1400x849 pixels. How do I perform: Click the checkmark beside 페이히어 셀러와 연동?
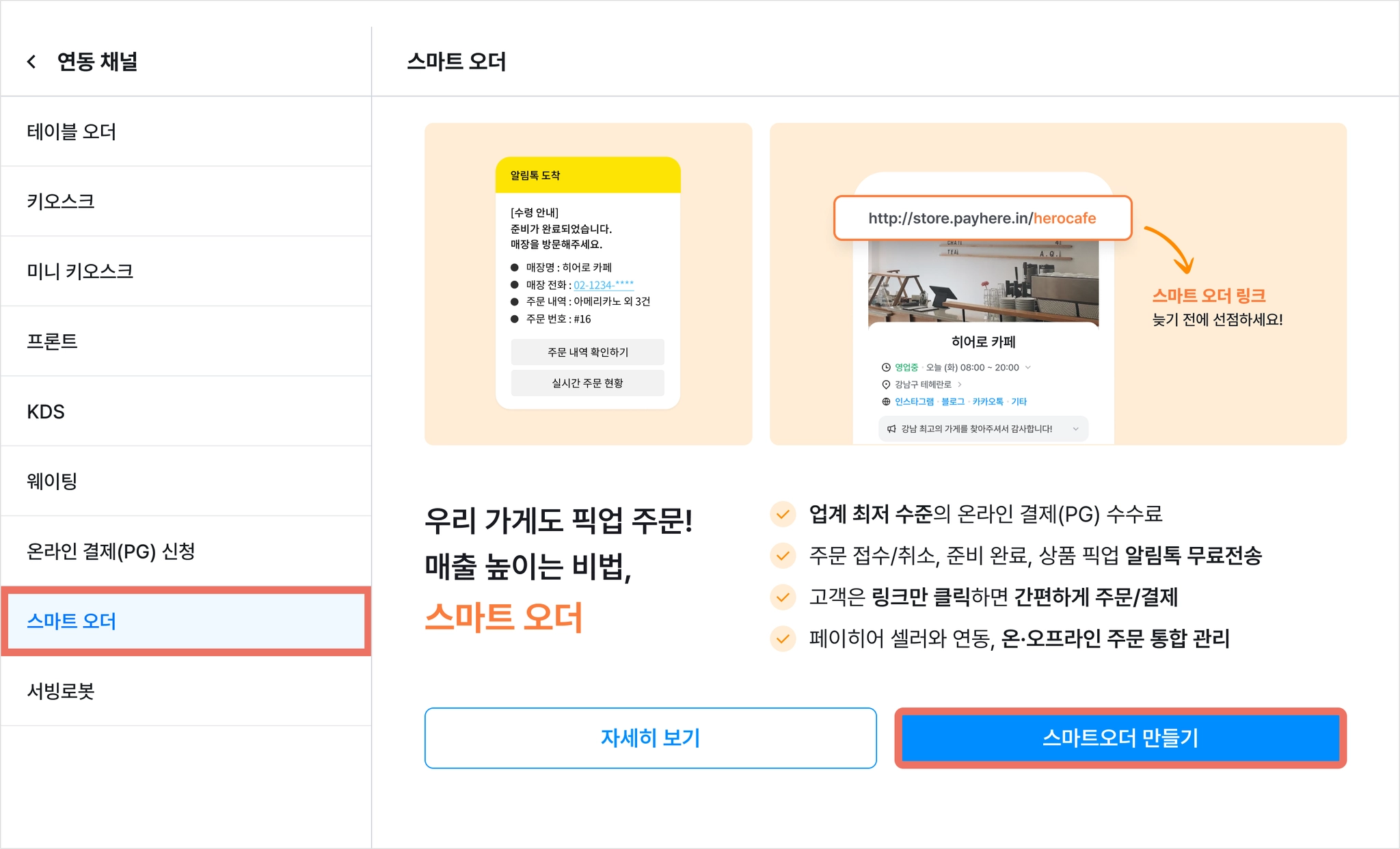click(783, 639)
